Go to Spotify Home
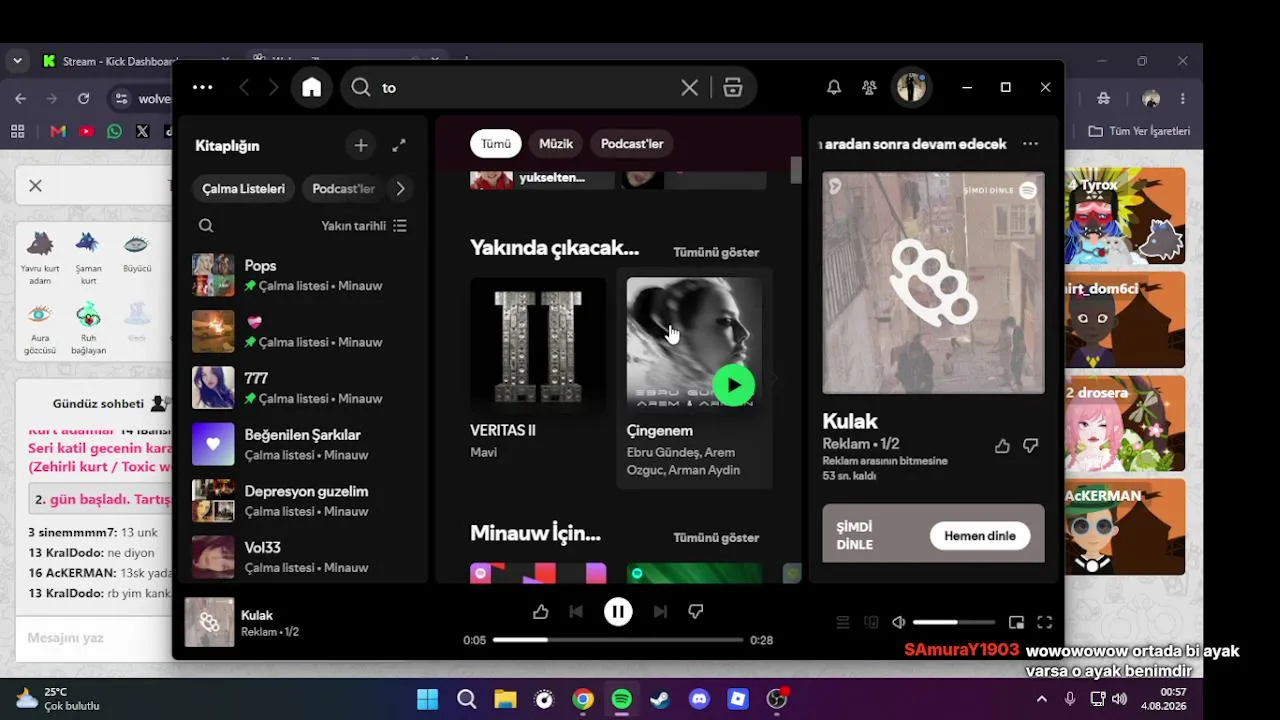 [312, 87]
